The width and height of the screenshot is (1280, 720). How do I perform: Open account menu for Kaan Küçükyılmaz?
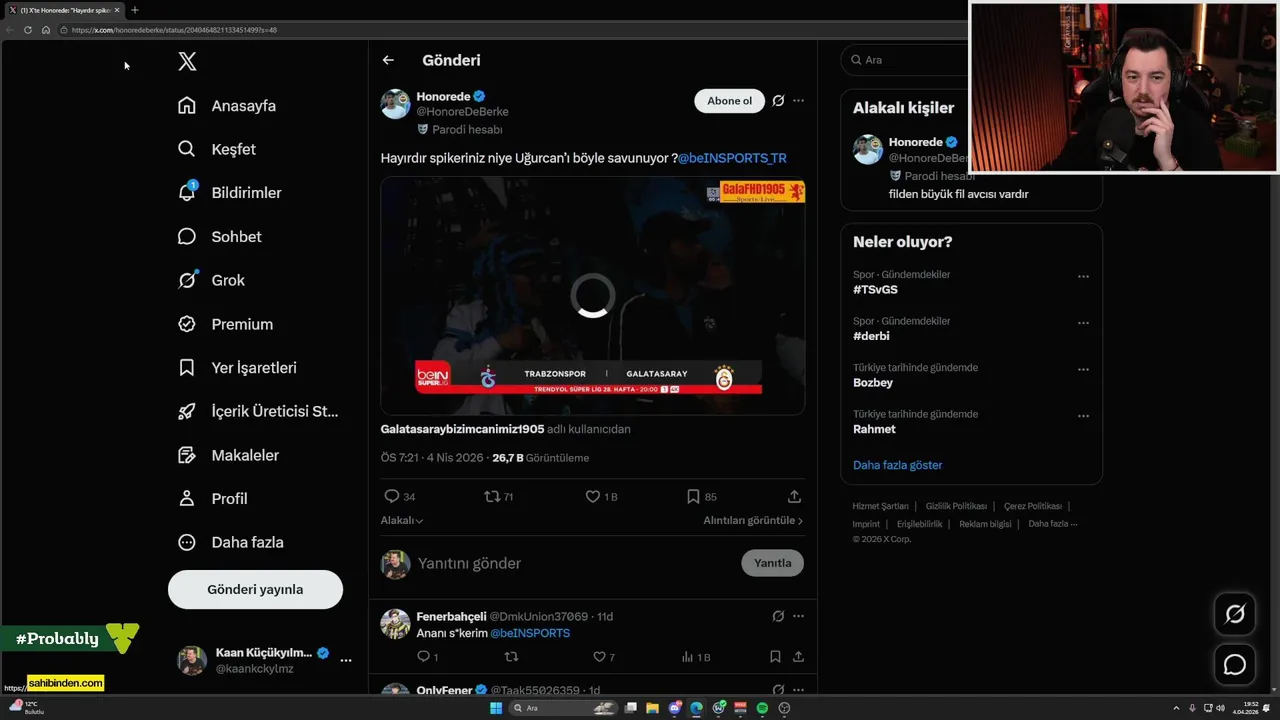coord(265,660)
